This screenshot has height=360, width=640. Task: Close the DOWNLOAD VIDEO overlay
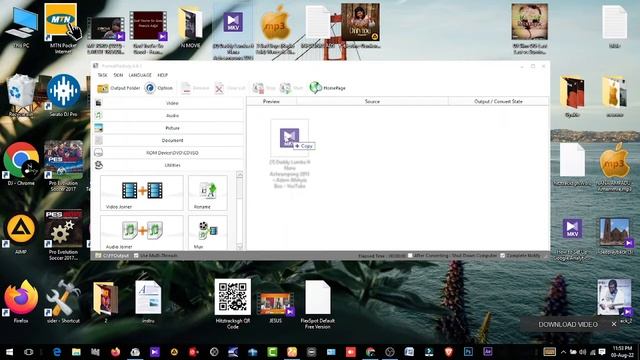pos(614,324)
